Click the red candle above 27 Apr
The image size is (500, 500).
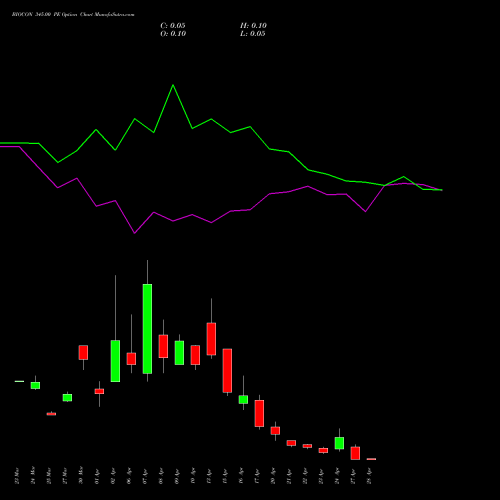(355, 453)
